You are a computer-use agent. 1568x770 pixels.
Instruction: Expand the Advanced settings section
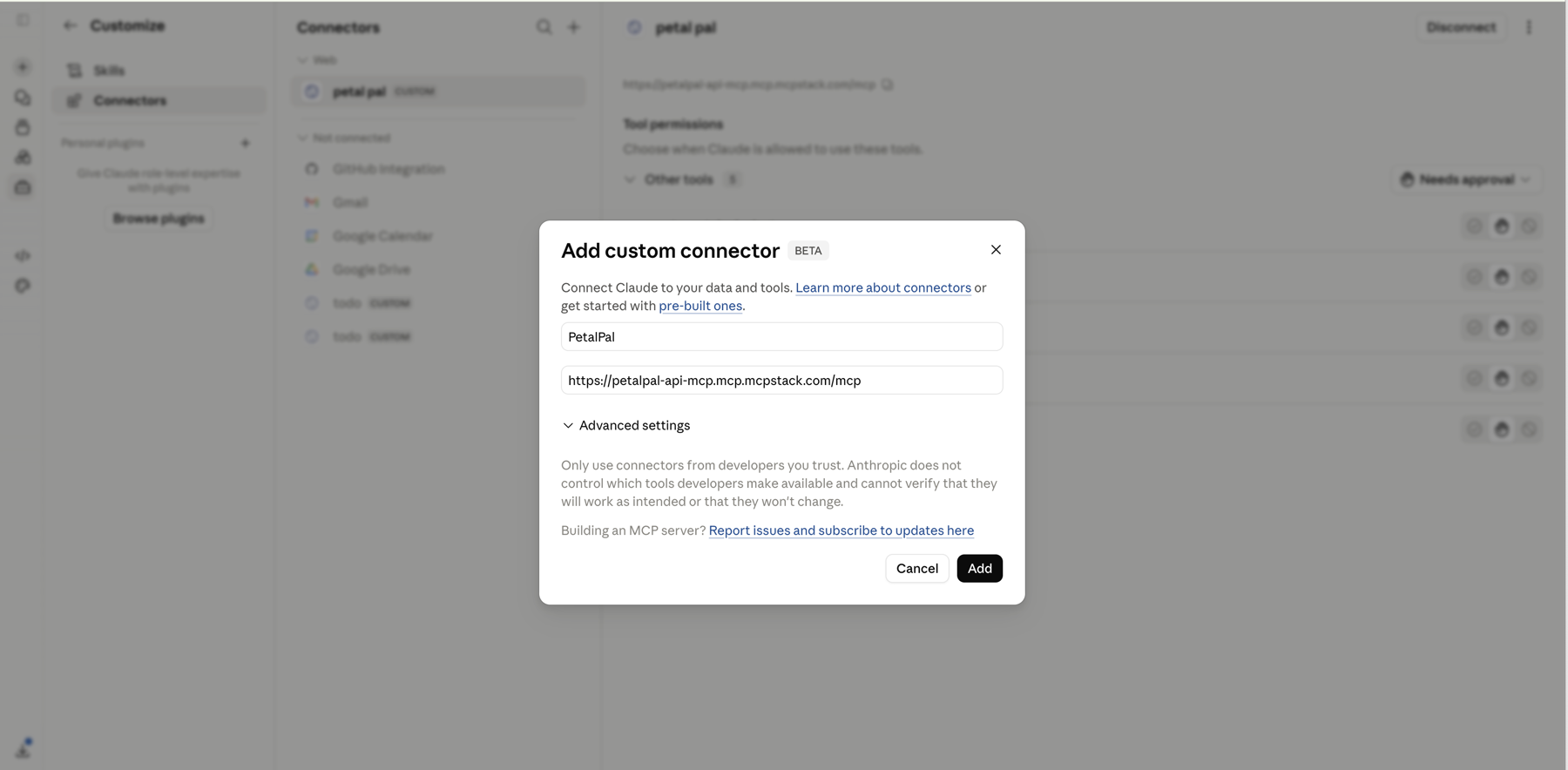[626, 425]
